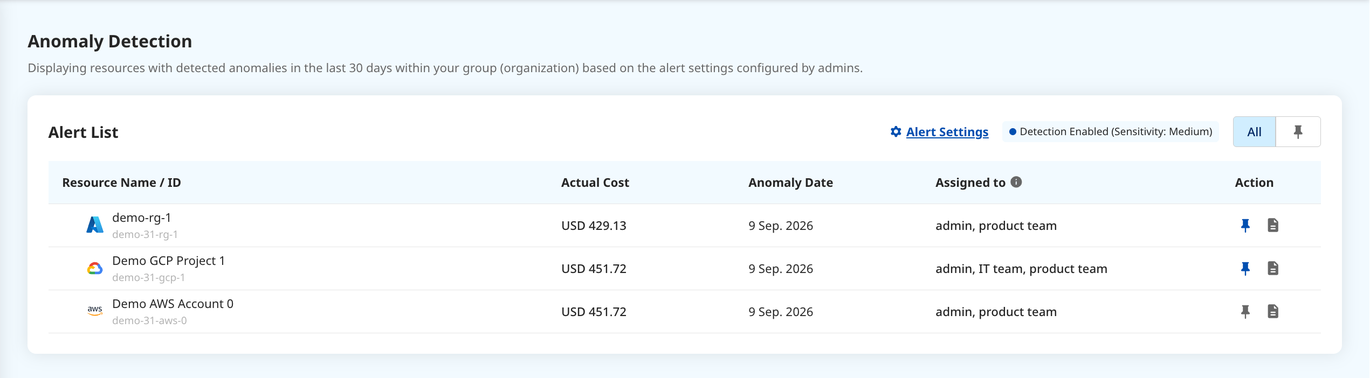Viewport: 1370px width, 378px height.
Task: Click the Actual Cost column header
Action: 595,182
